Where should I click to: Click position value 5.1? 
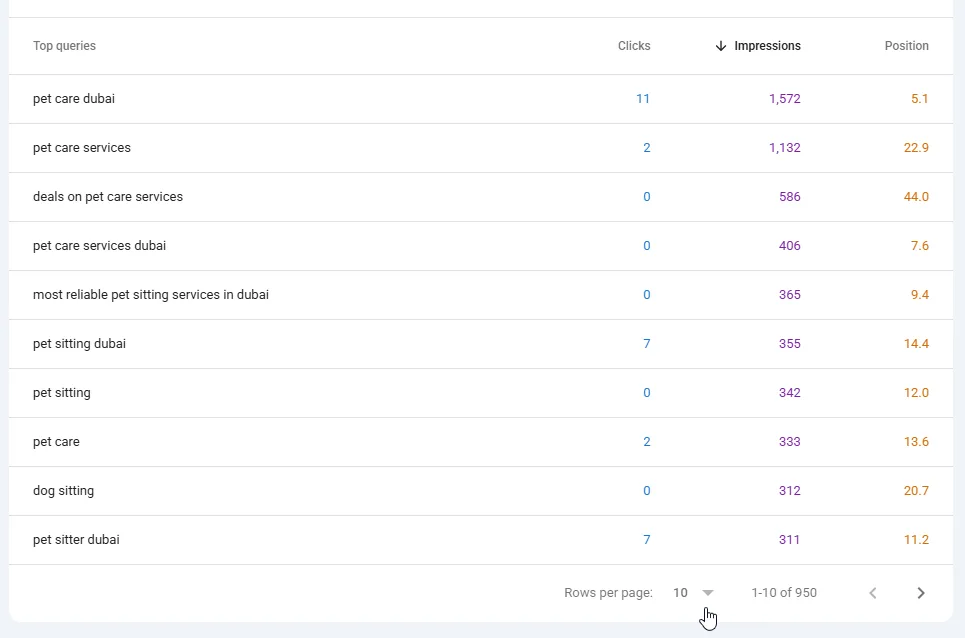919,99
